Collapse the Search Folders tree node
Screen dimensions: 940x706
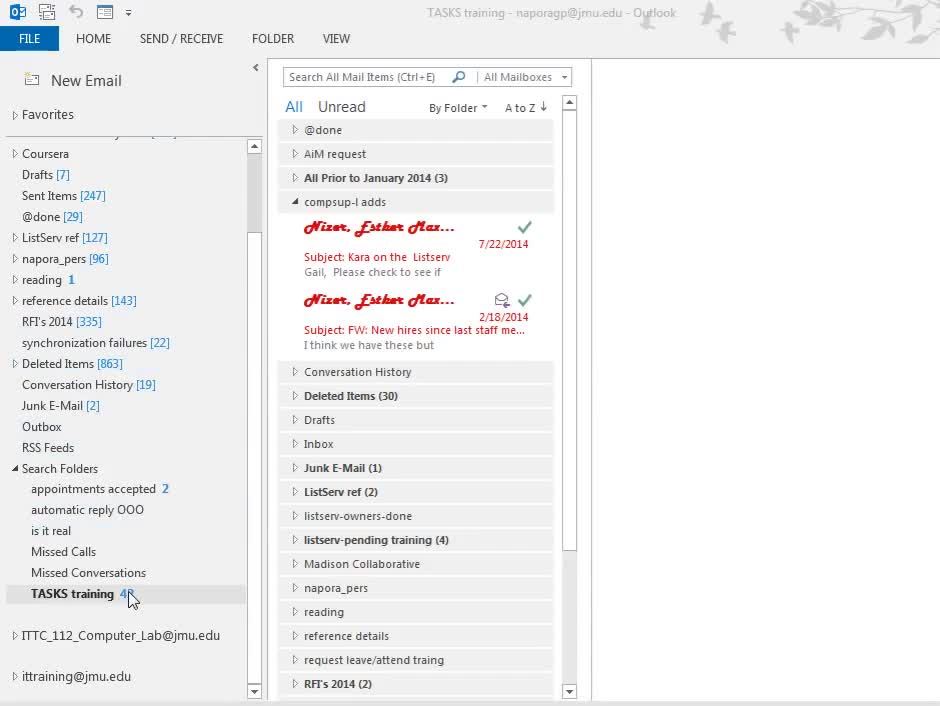[15, 468]
